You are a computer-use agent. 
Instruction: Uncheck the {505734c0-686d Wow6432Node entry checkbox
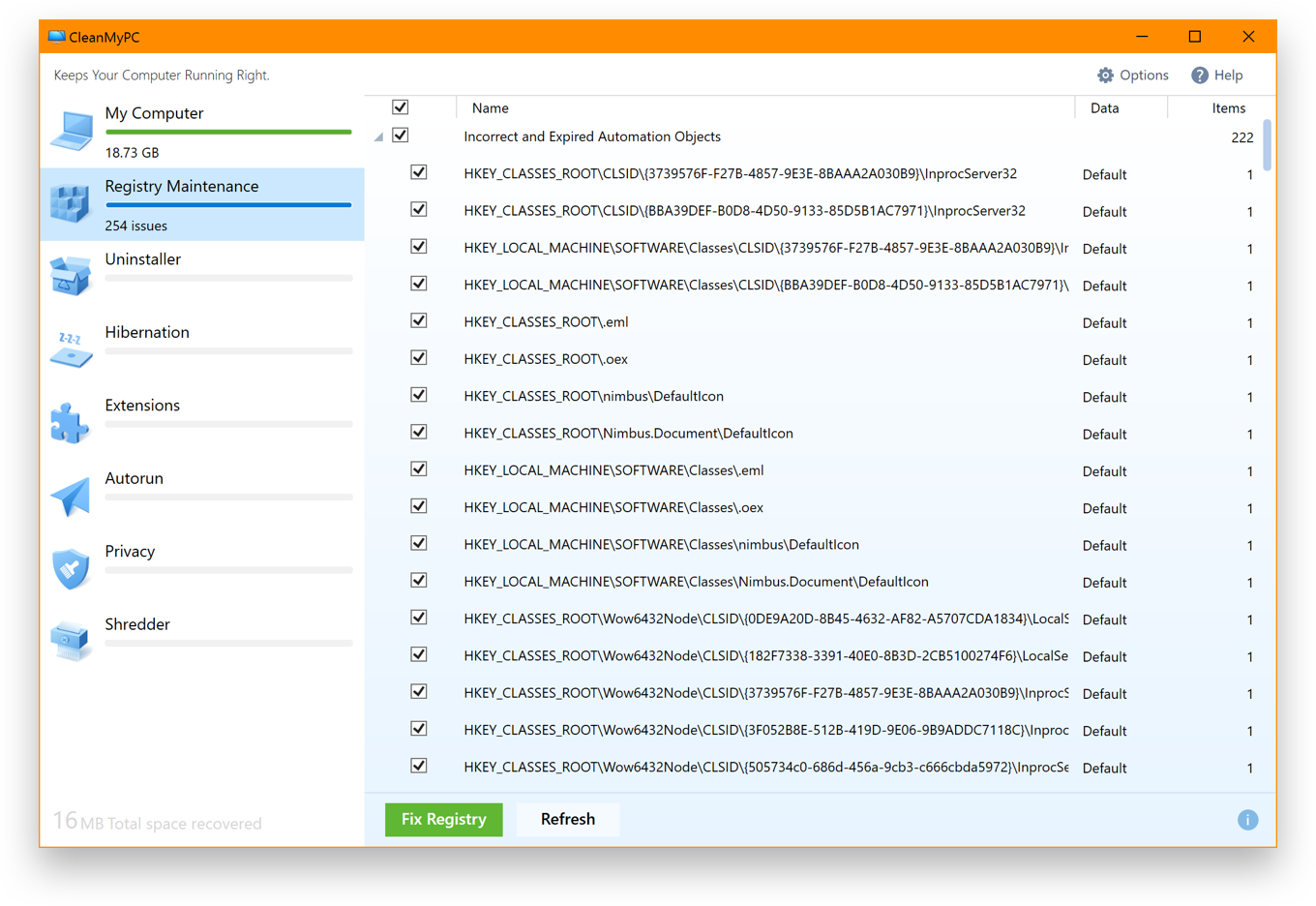(x=419, y=766)
